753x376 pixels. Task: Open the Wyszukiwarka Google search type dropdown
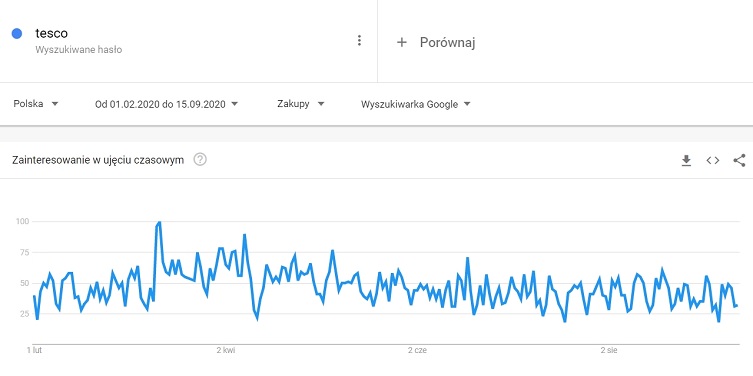coord(415,104)
